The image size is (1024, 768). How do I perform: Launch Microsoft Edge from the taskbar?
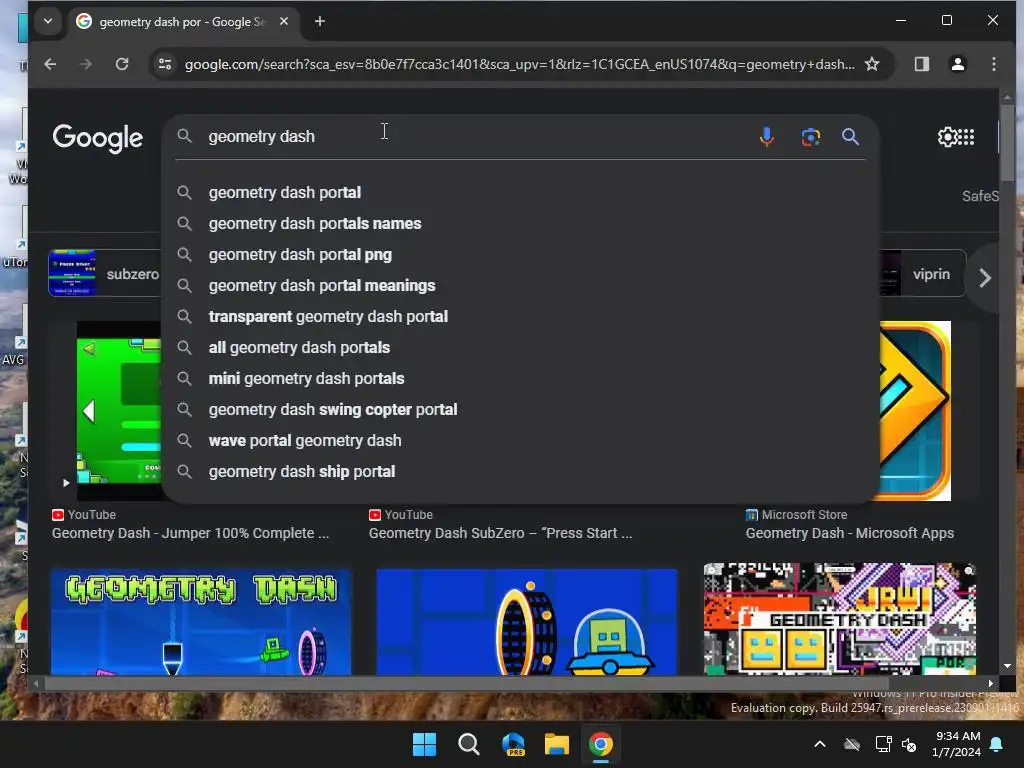pyautogui.click(x=513, y=744)
